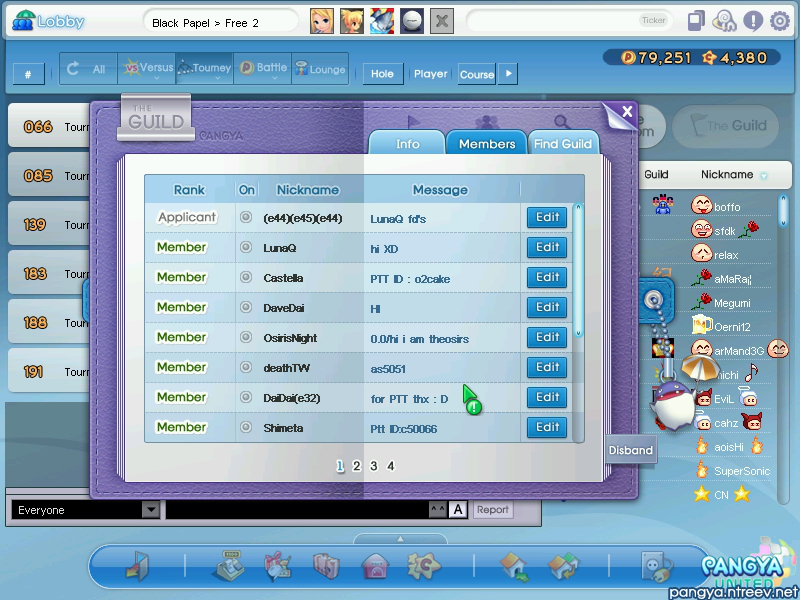Go to members page 3
The width and height of the screenshot is (800, 600).
(373, 466)
